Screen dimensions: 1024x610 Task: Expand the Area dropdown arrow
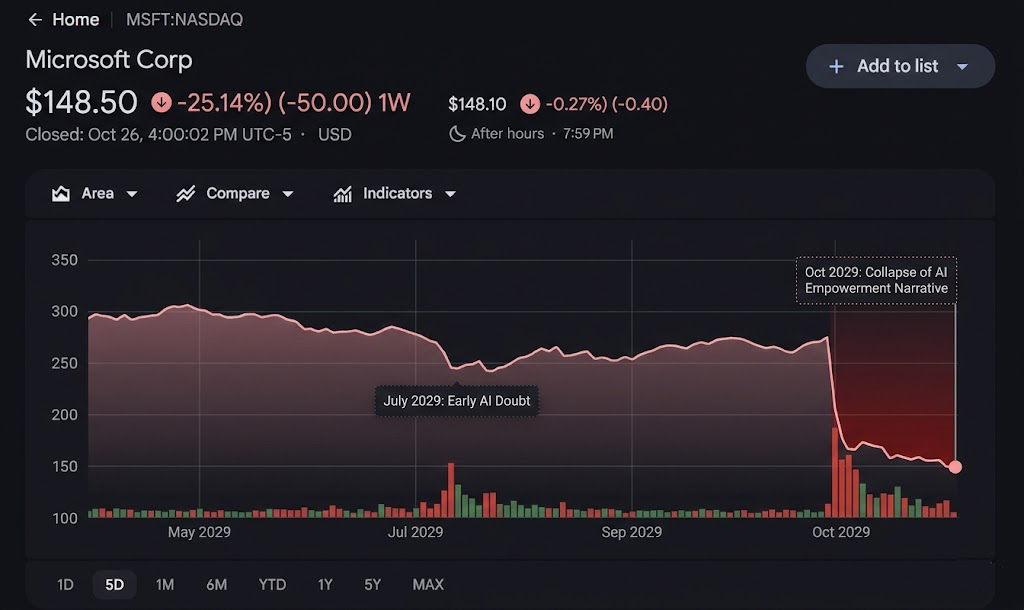pos(132,194)
